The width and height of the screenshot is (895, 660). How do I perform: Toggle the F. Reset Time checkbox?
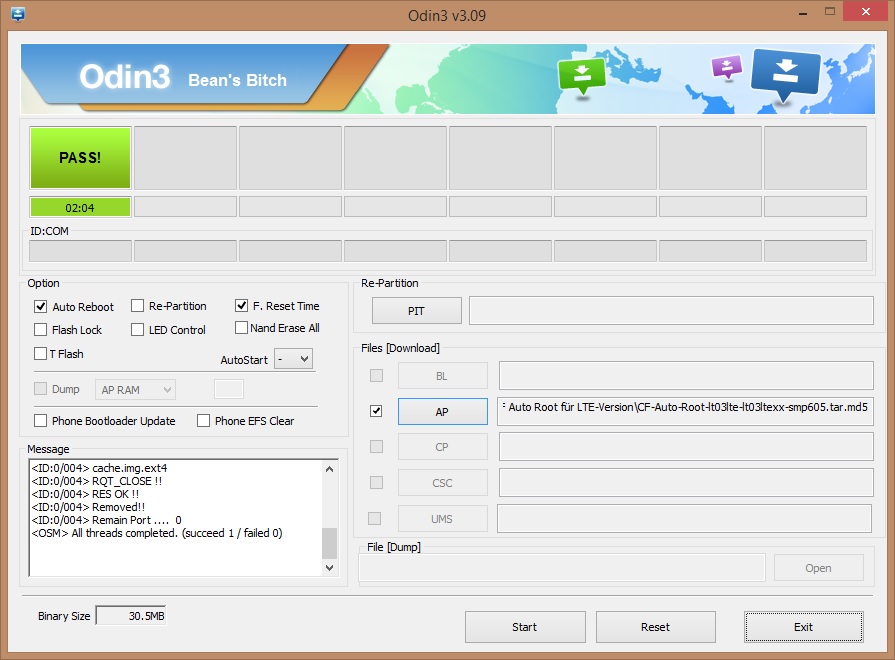241,306
